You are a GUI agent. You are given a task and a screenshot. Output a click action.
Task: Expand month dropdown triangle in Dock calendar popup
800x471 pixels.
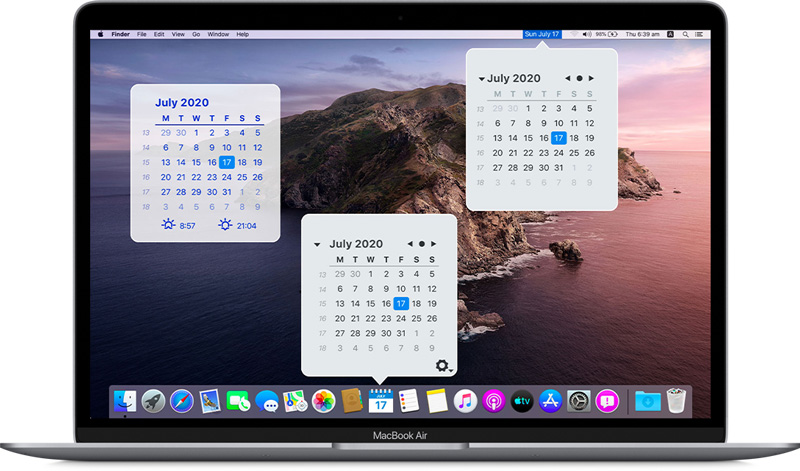point(317,244)
